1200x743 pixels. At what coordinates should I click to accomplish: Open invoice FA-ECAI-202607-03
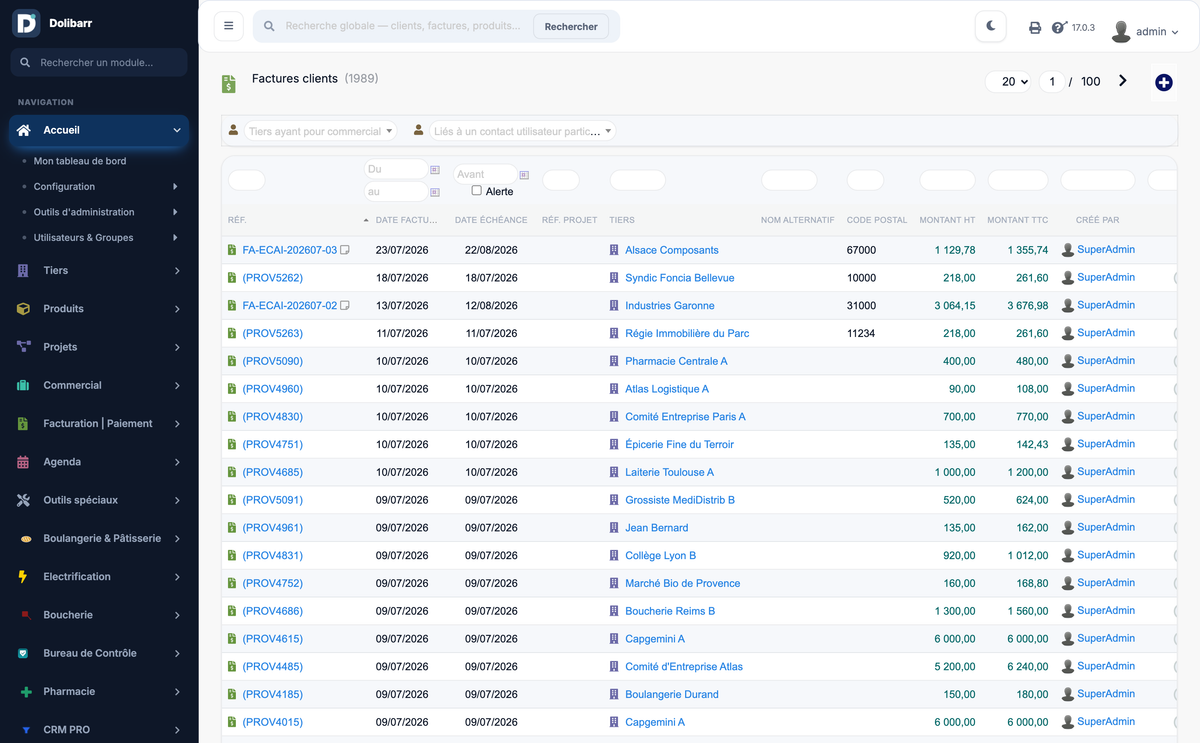click(x=290, y=250)
